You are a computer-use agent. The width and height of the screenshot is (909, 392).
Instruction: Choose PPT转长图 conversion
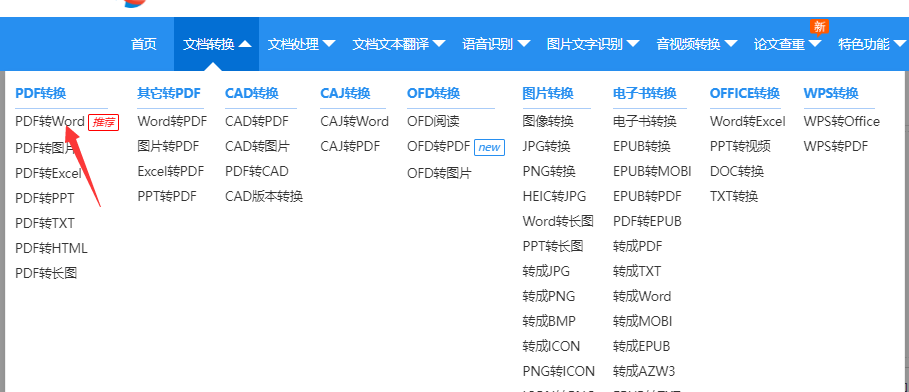pyautogui.click(x=552, y=246)
